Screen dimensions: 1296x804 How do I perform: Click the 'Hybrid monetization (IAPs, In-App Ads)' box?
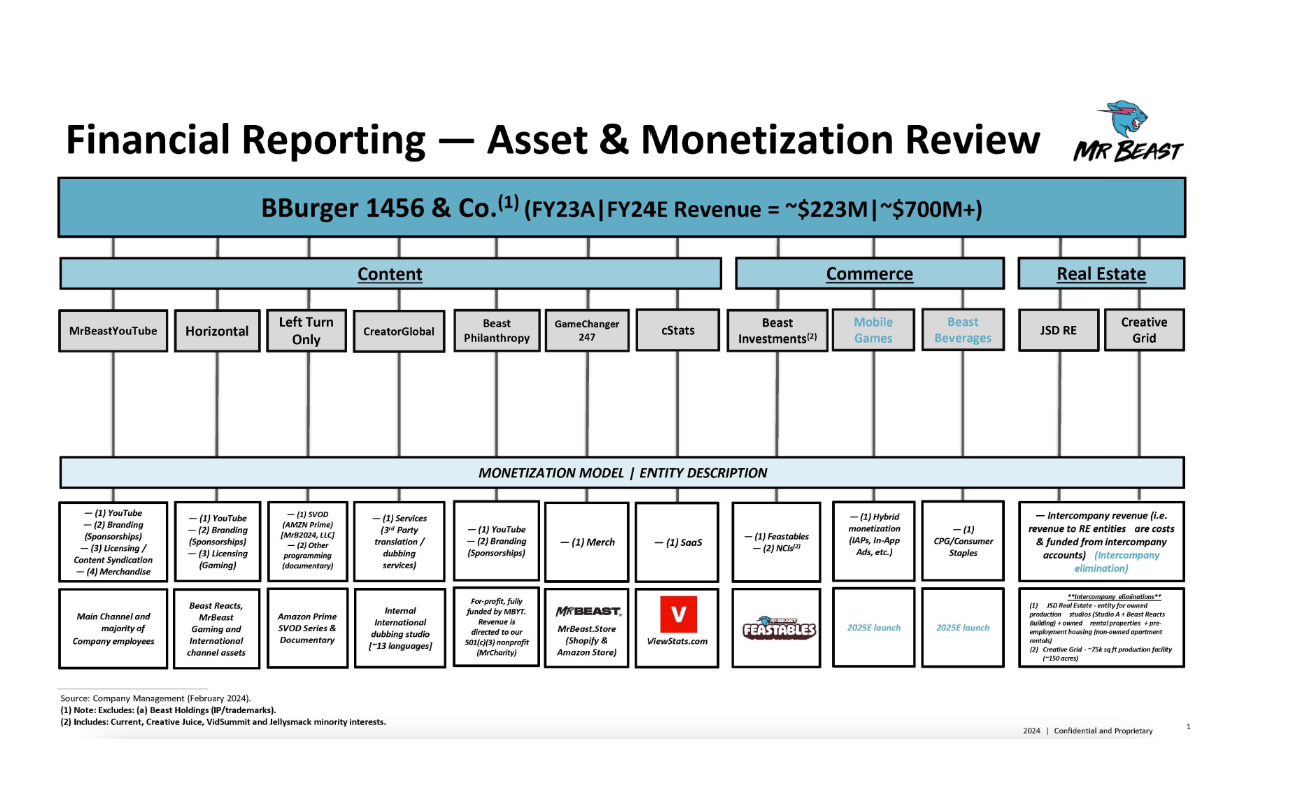coord(873,541)
